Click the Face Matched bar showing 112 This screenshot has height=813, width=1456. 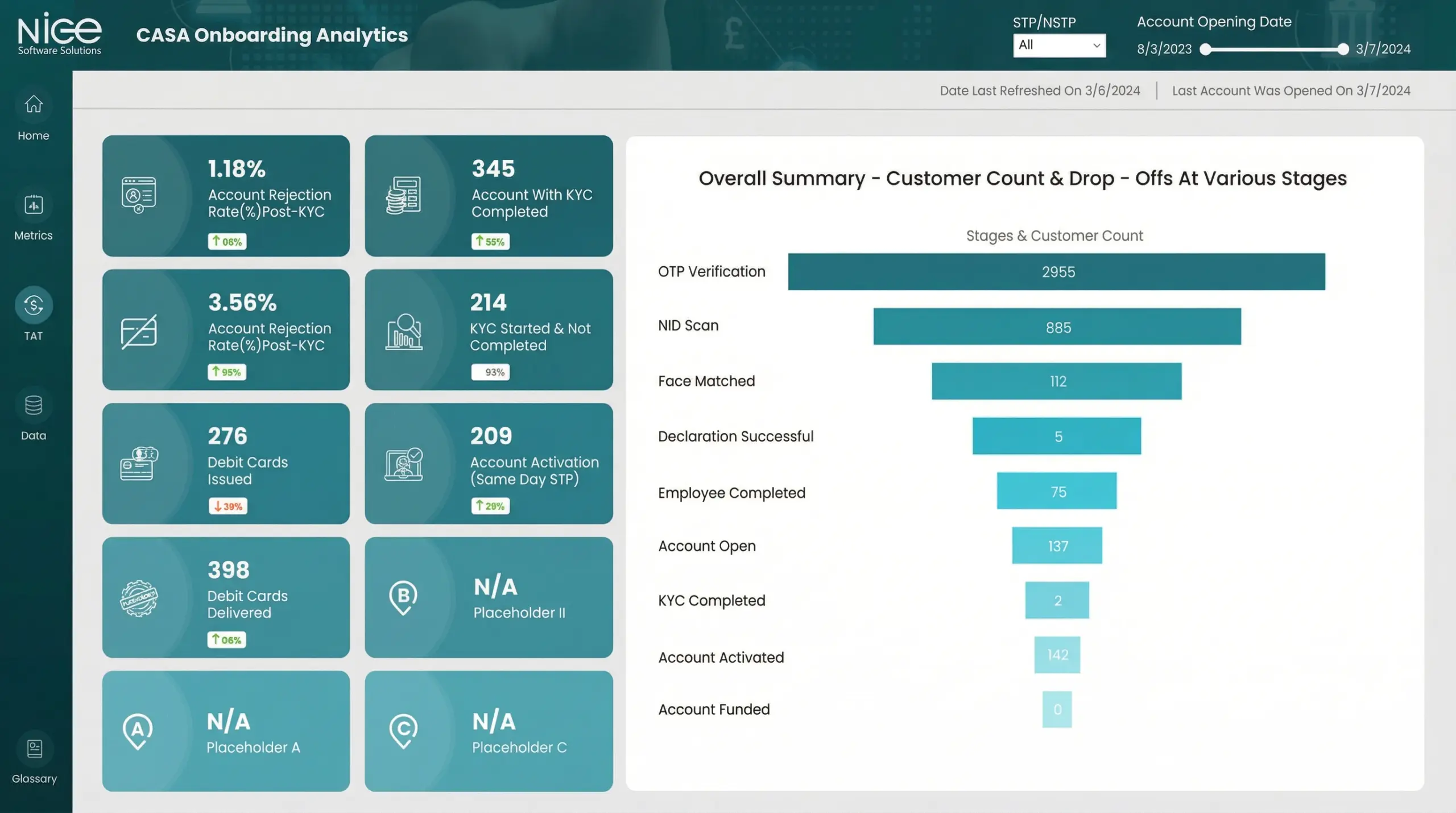click(1056, 381)
